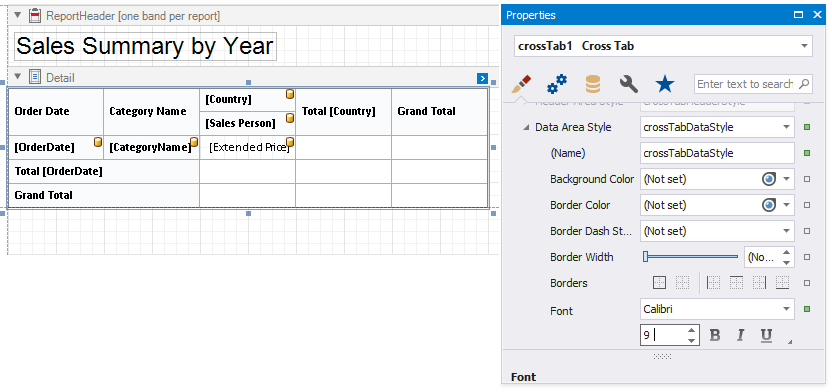This screenshot has height=392, width=832.
Task: Click the property marker beside Border Color
Action: [x=807, y=205]
